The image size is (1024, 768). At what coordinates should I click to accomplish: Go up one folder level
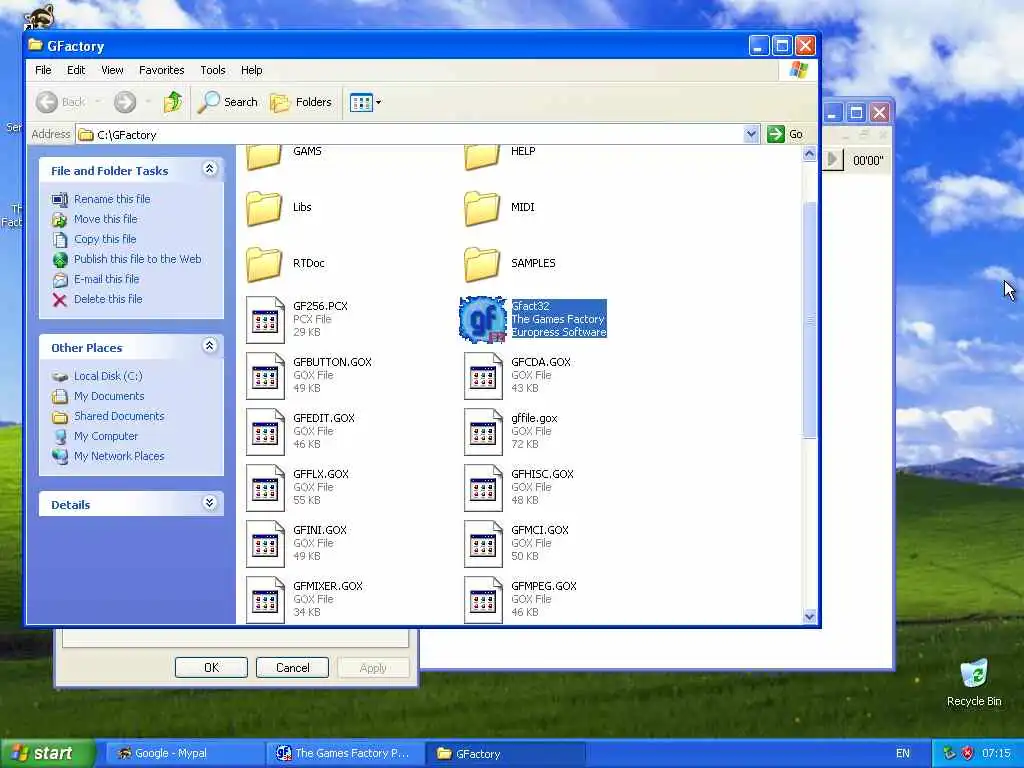pyautogui.click(x=173, y=102)
